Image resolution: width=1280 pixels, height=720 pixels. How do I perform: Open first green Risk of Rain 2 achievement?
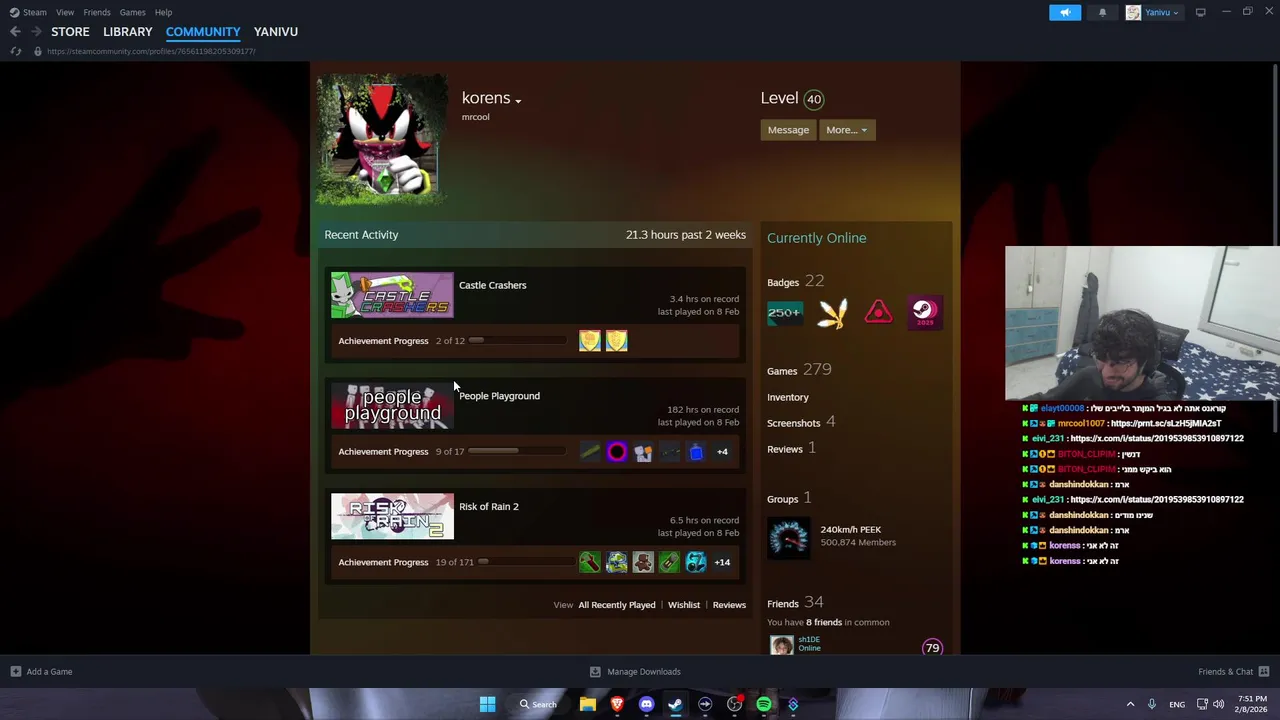click(x=590, y=562)
